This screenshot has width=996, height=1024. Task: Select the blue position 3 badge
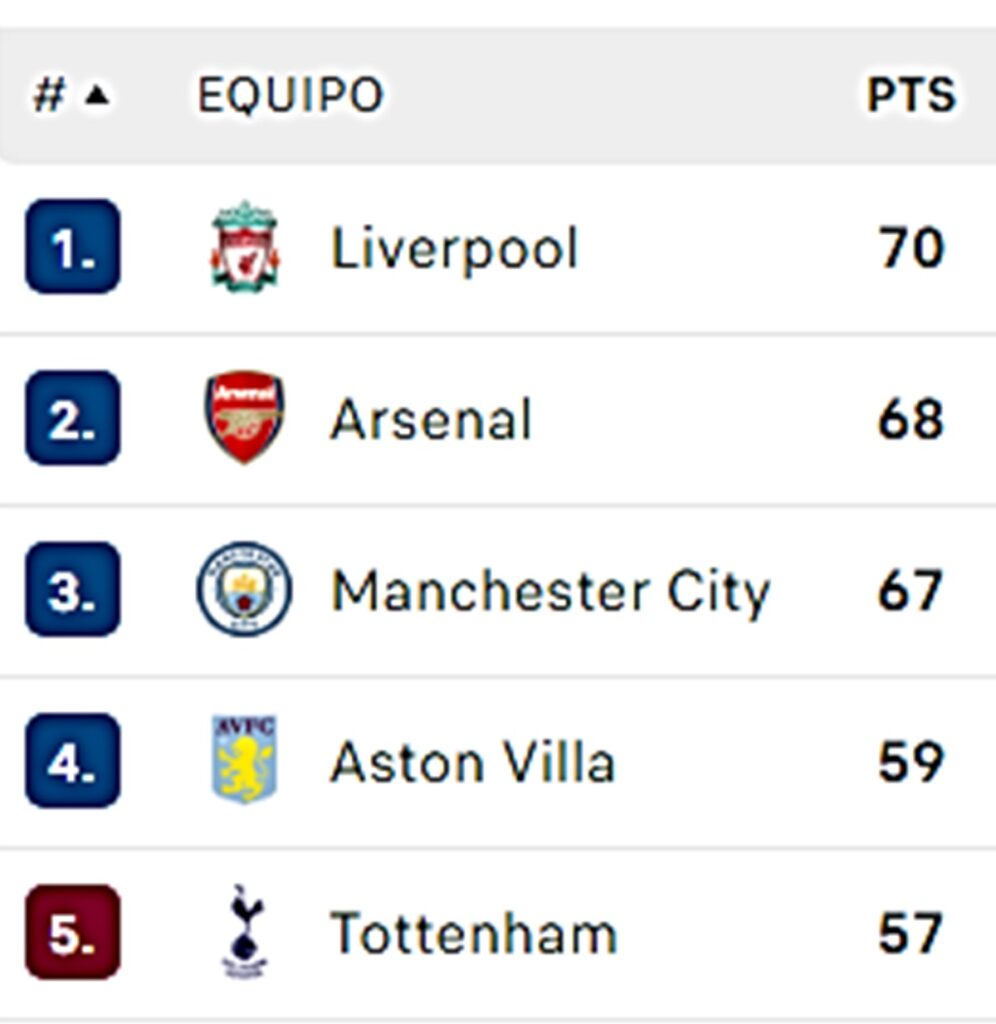(72, 589)
